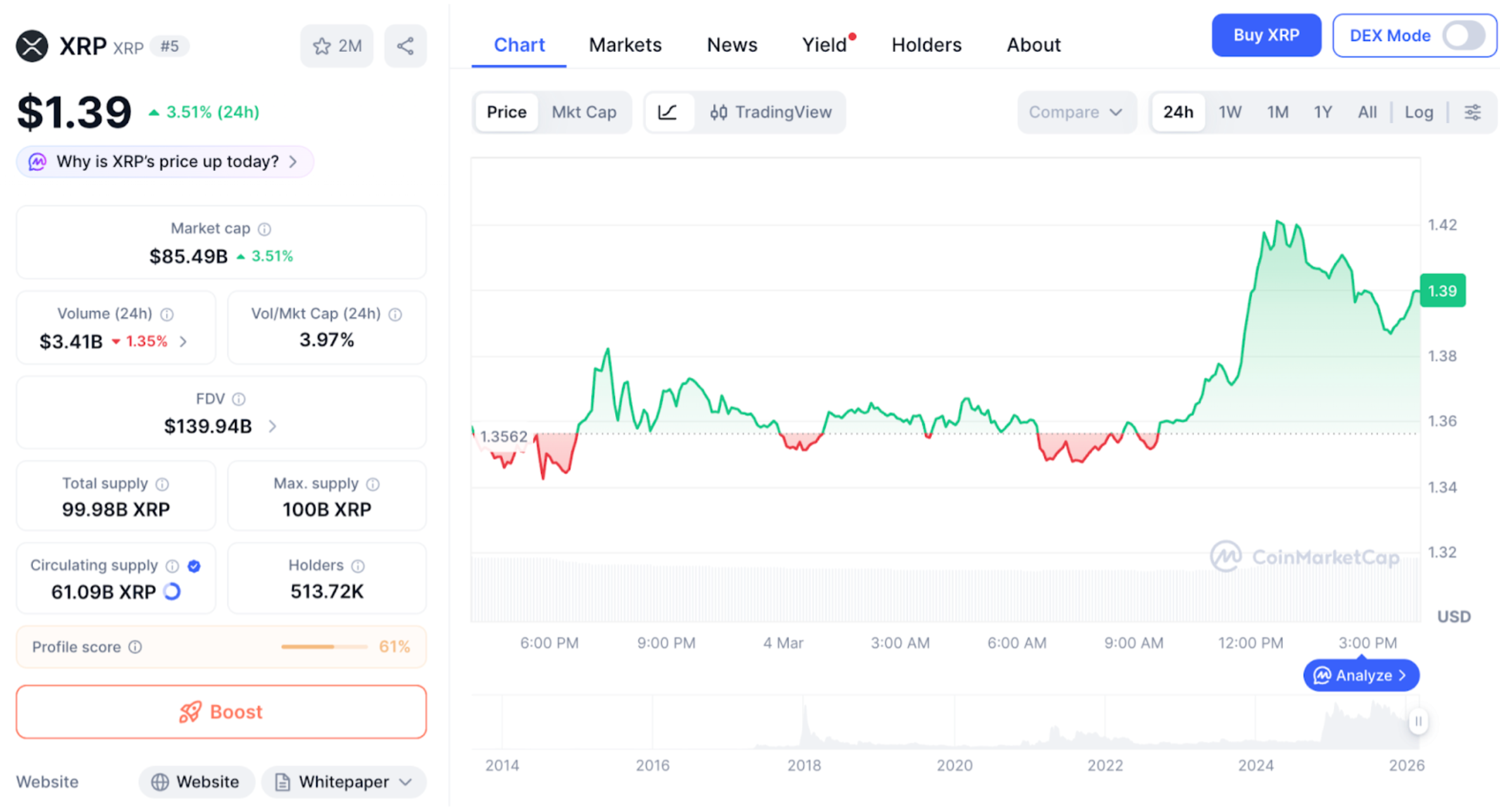The height and width of the screenshot is (812, 1500).
Task: Open the Holders tab
Action: click(926, 44)
